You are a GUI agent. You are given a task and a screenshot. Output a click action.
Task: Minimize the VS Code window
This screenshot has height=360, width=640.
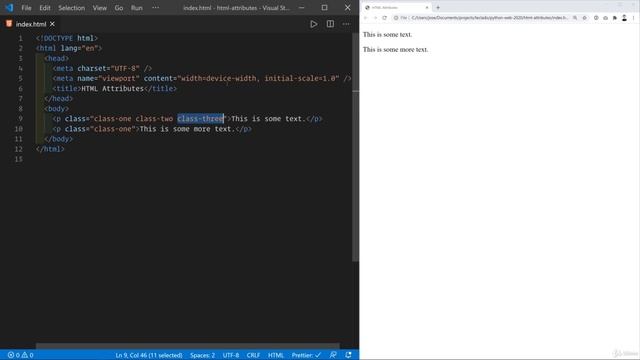click(302, 8)
